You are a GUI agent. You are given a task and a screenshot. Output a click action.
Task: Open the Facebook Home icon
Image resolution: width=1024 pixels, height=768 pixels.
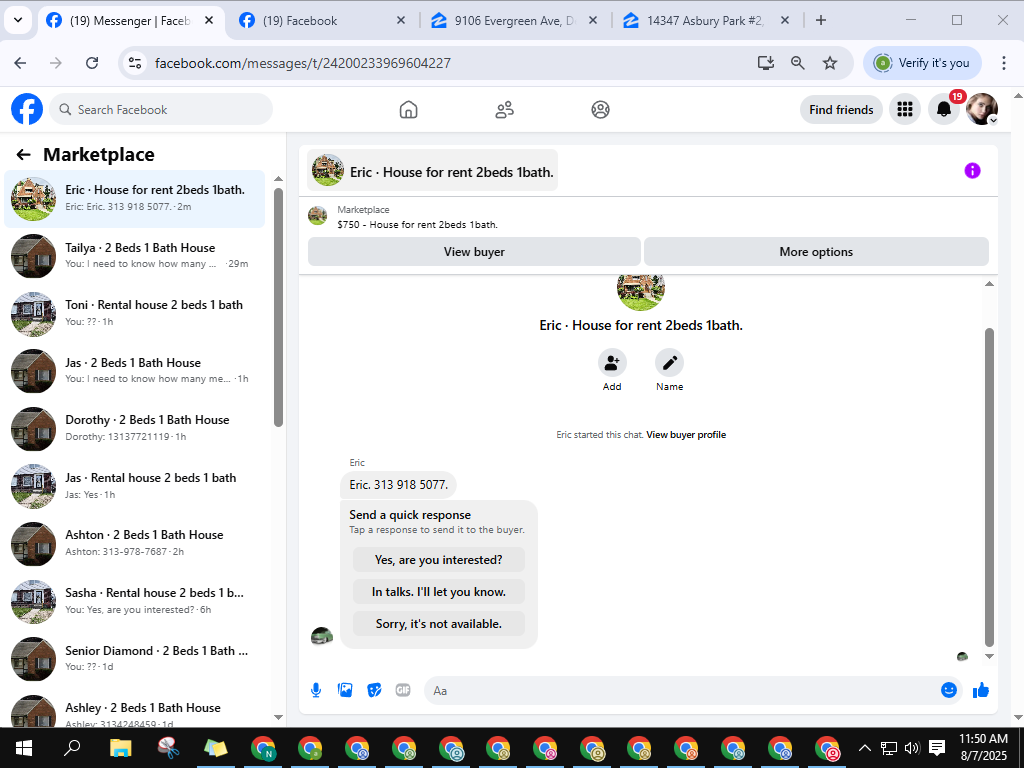click(408, 109)
